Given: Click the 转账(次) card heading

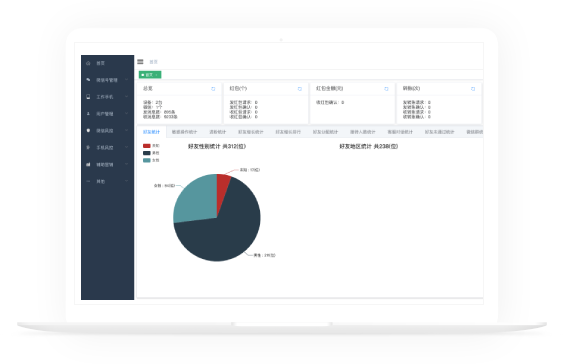Looking at the screenshot, I should [411, 88].
